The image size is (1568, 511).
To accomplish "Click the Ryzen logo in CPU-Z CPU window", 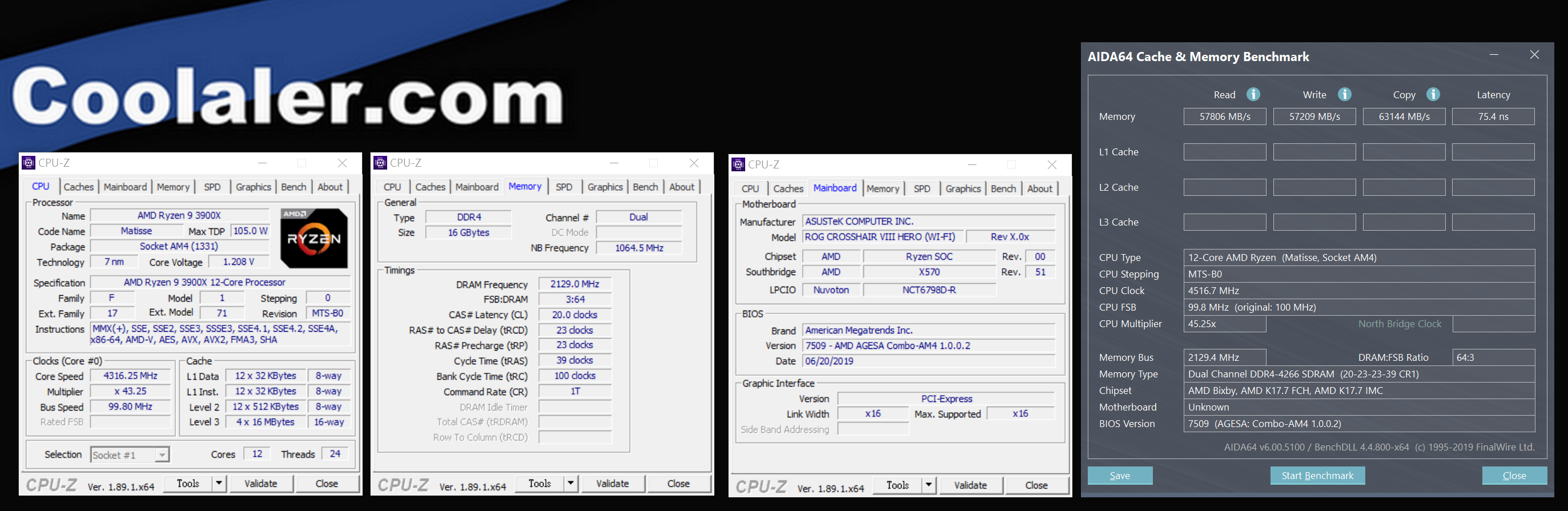I will coord(314,238).
